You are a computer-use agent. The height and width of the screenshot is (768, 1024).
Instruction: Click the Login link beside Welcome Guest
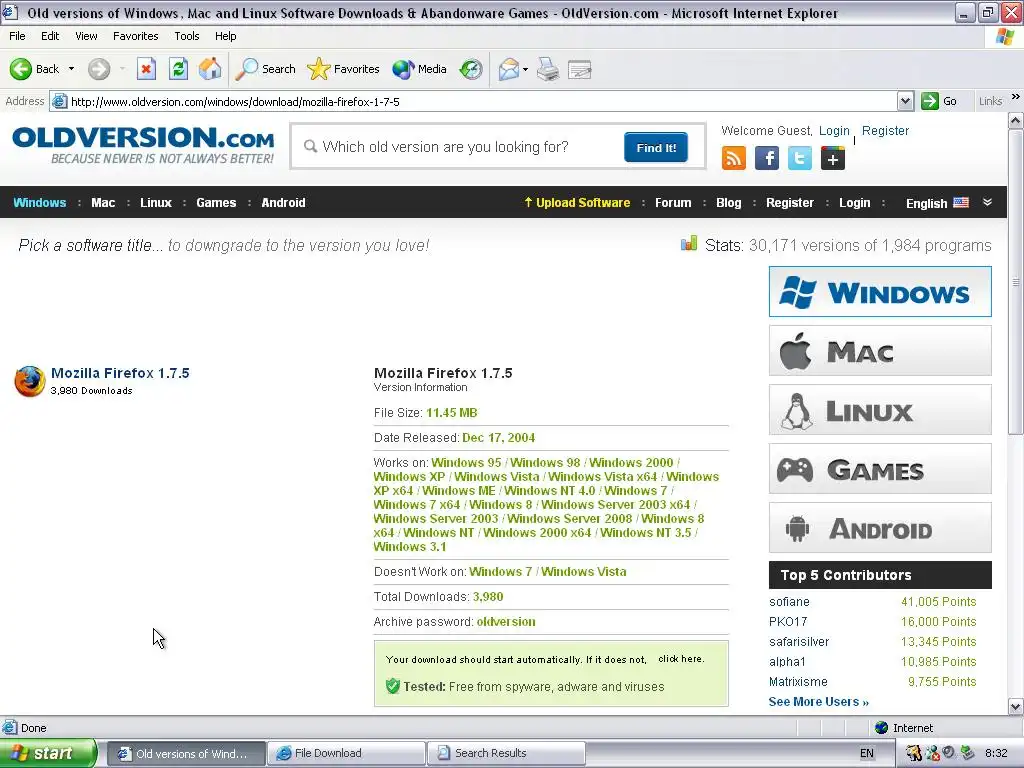click(834, 131)
